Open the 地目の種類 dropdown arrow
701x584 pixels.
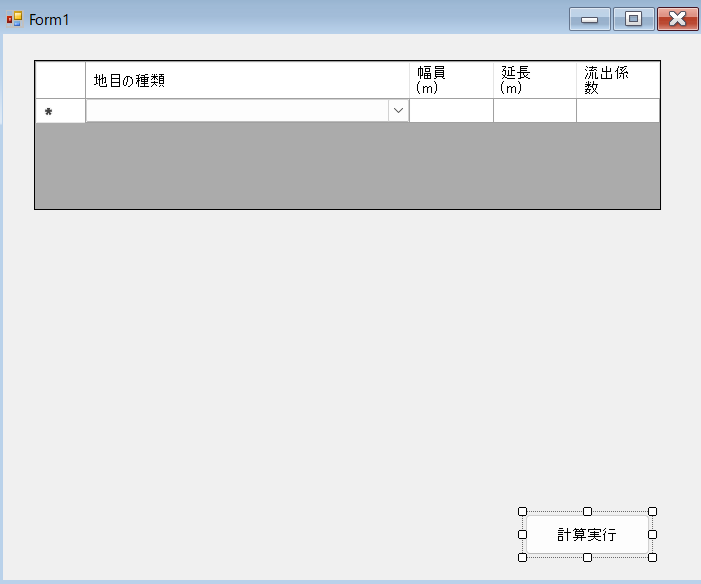coord(398,111)
